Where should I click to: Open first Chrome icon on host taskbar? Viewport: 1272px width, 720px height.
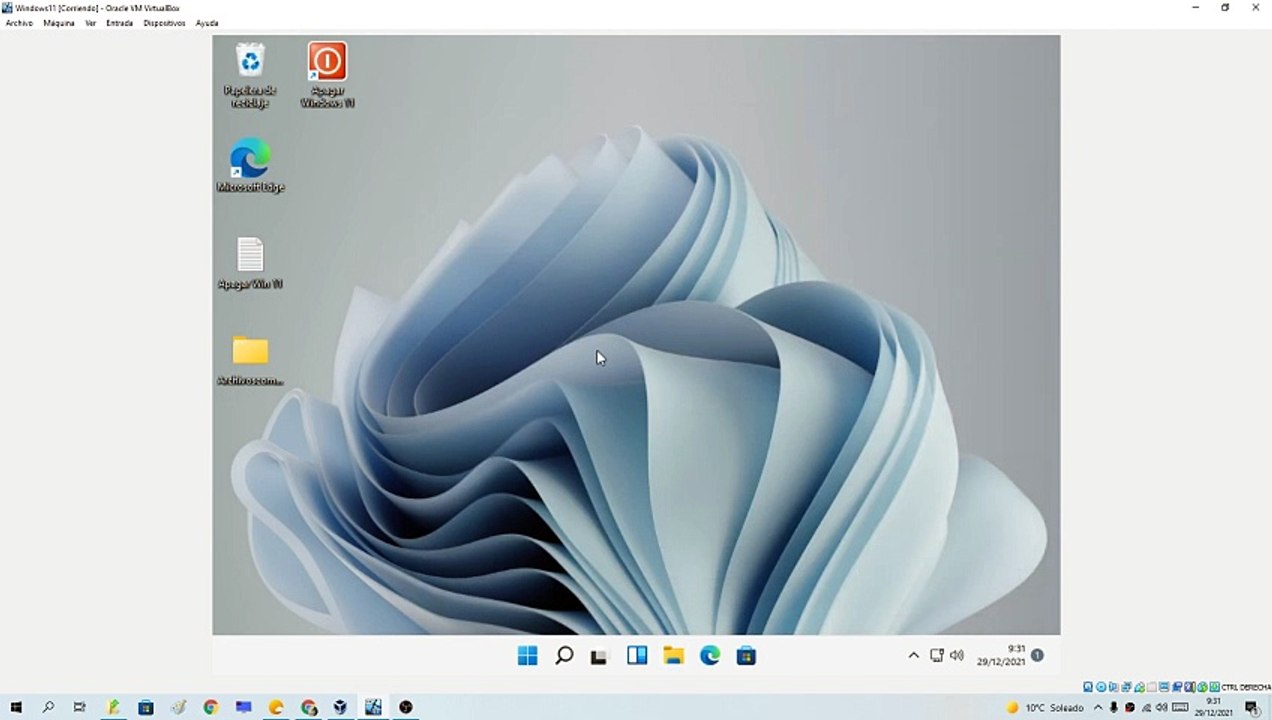point(211,707)
